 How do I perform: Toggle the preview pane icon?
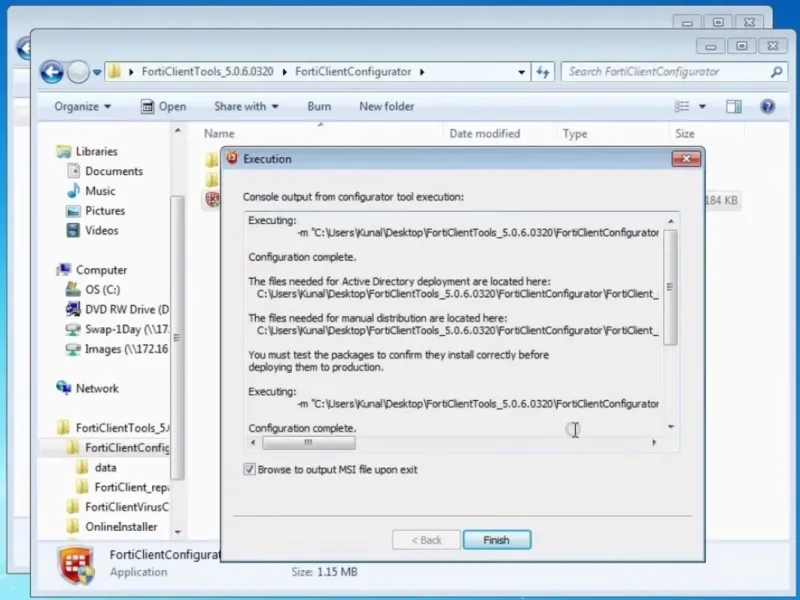click(x=734, y=106)
